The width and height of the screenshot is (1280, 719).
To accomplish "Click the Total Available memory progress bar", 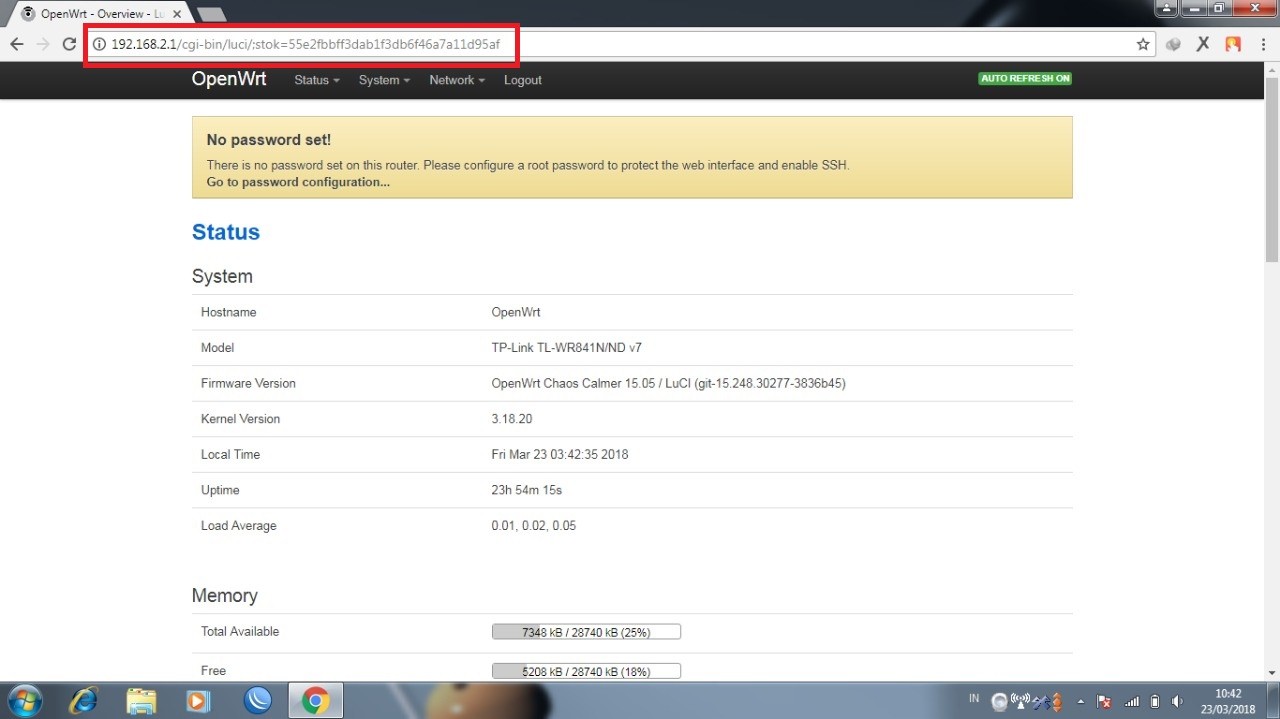I will [x=586, y=631].
